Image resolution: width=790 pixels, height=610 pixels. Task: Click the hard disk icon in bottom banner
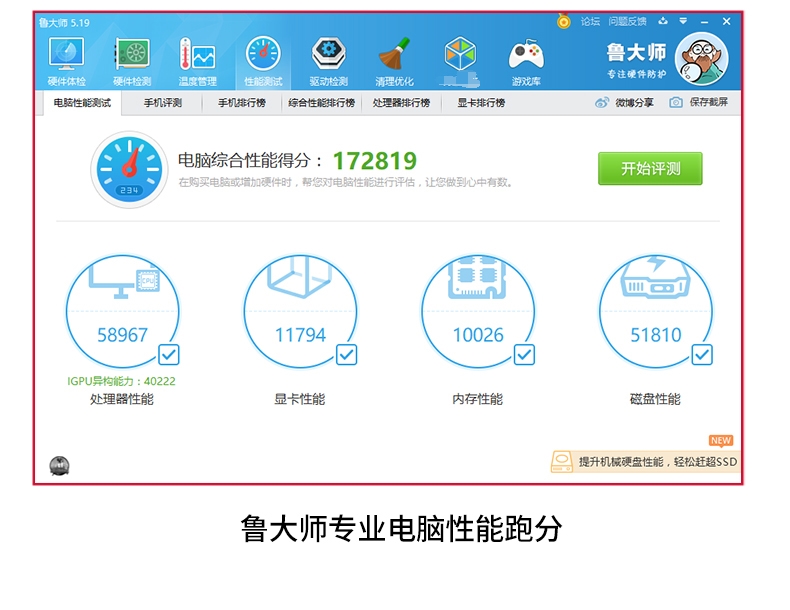[x=562, y=461]
